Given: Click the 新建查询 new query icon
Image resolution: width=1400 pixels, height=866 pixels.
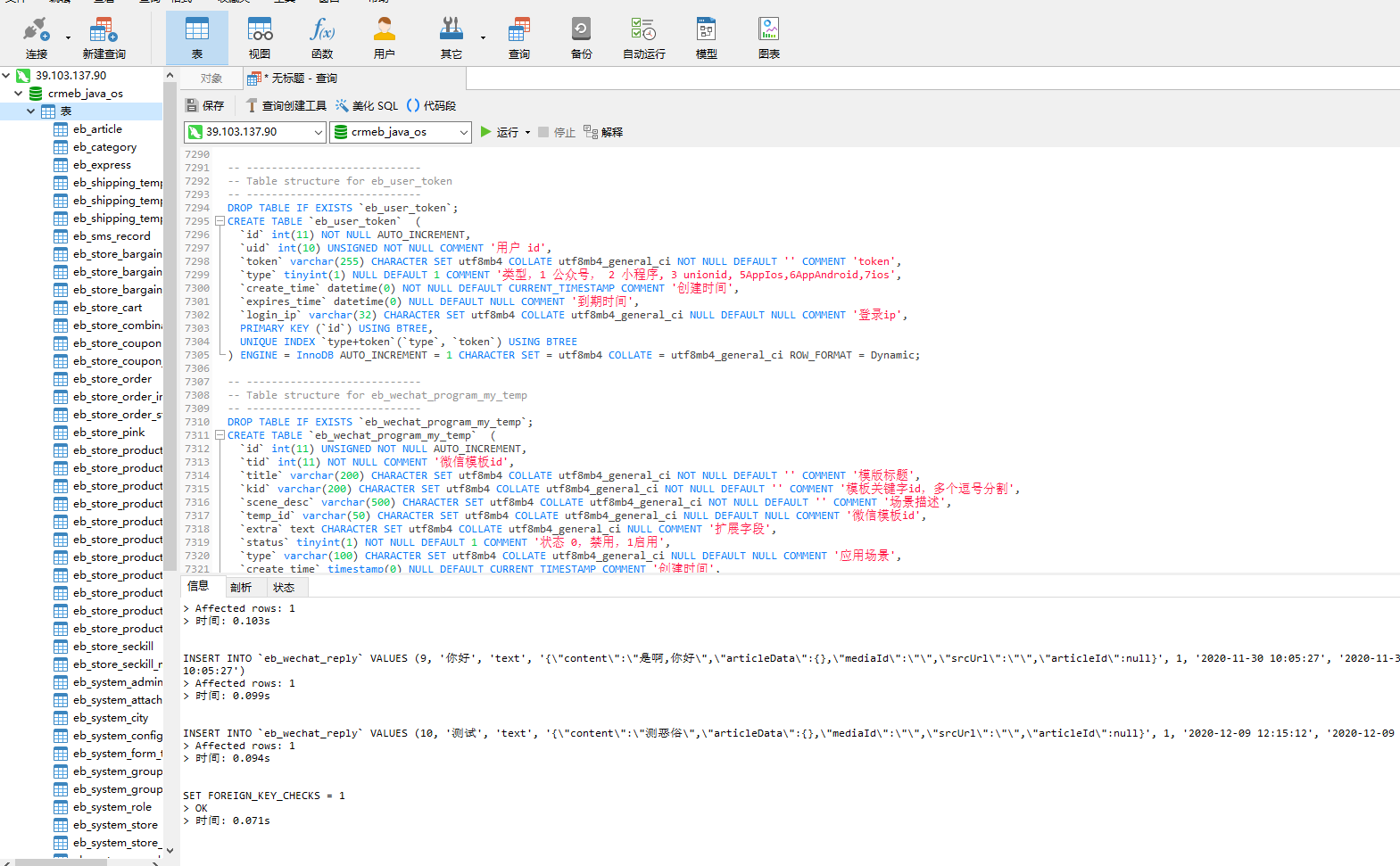Looking at the screenshot, I should pyautogui.click(x=104, y=38).
